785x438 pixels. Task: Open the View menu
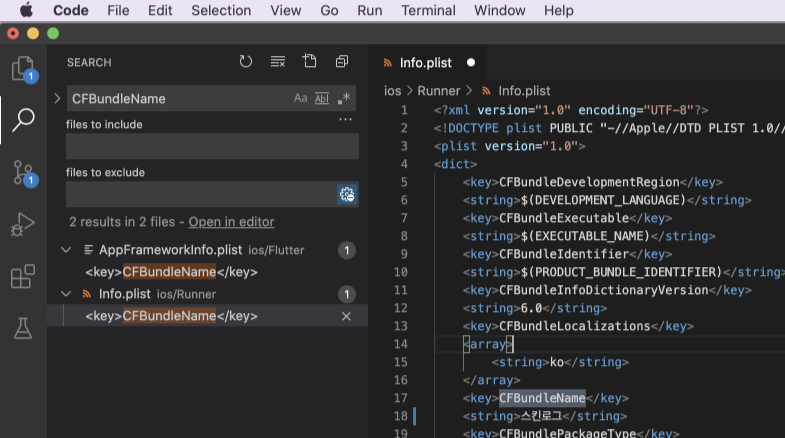[285, 10]
